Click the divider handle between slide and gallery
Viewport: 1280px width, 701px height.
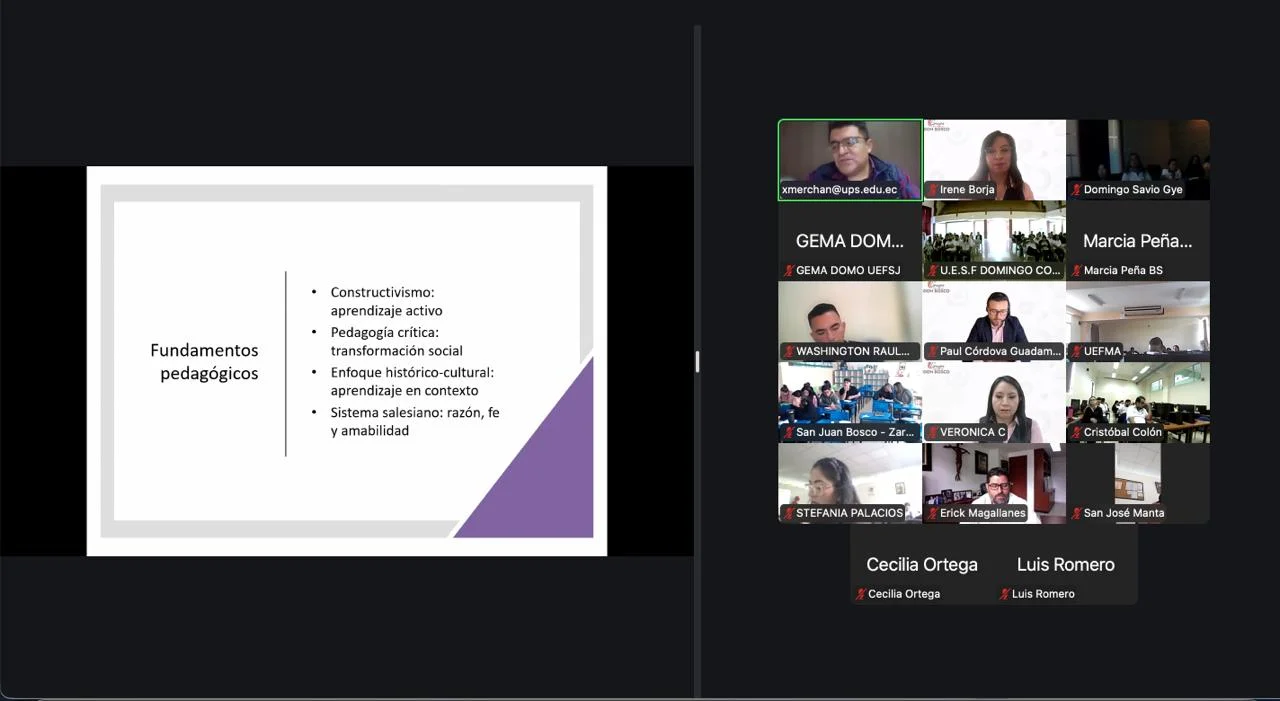[697, 361]
